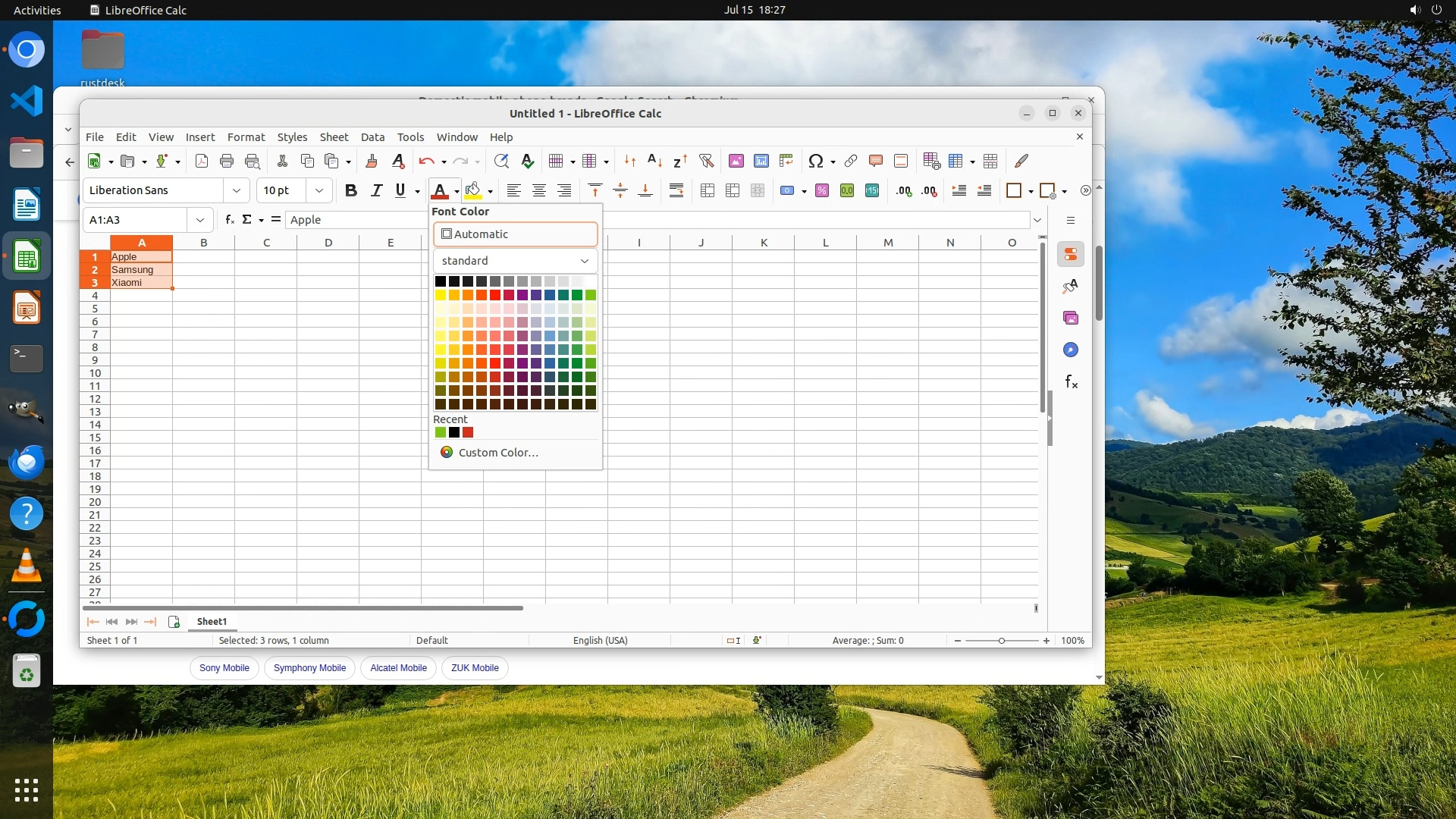Click the Export as PDF icon

(x=202, y=161)
